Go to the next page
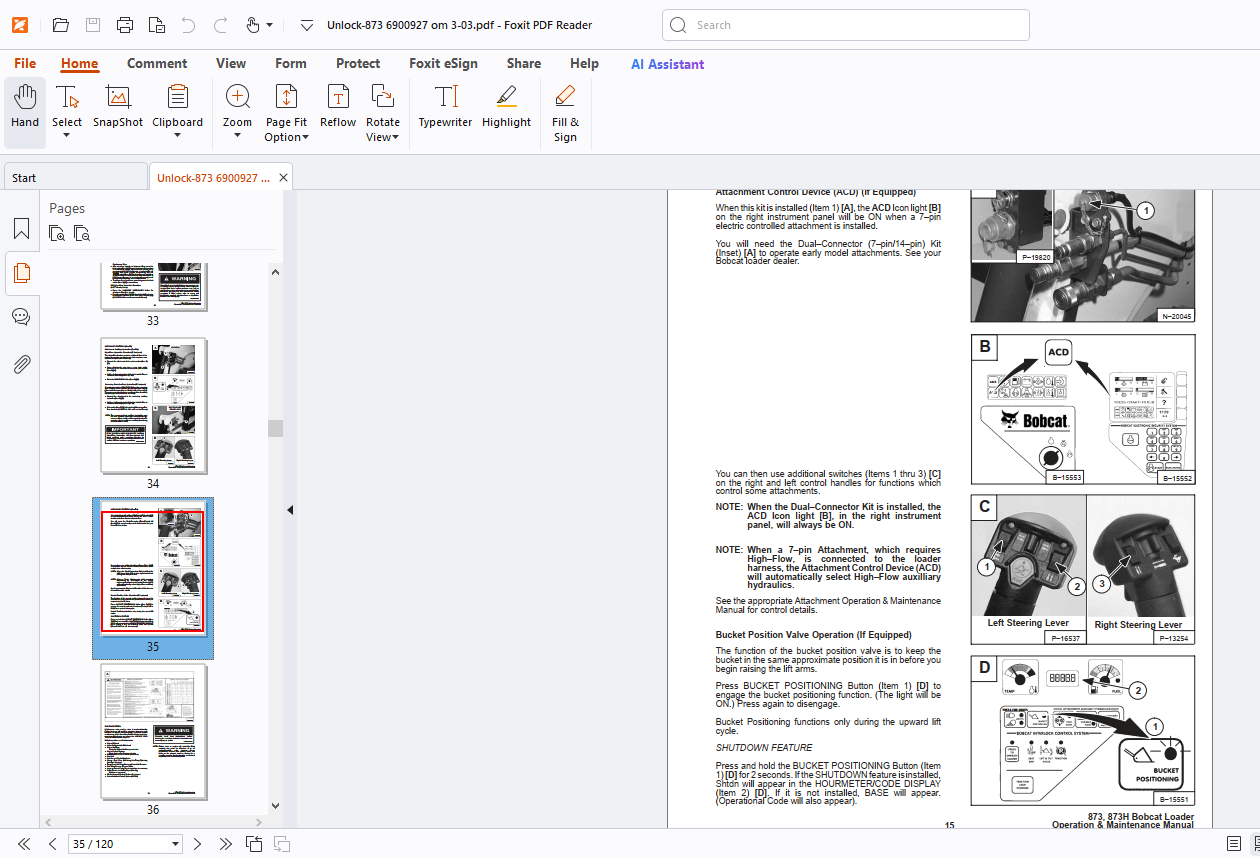Image resolution: width=1260 pixels, height=858 pixels. point(197,844)
